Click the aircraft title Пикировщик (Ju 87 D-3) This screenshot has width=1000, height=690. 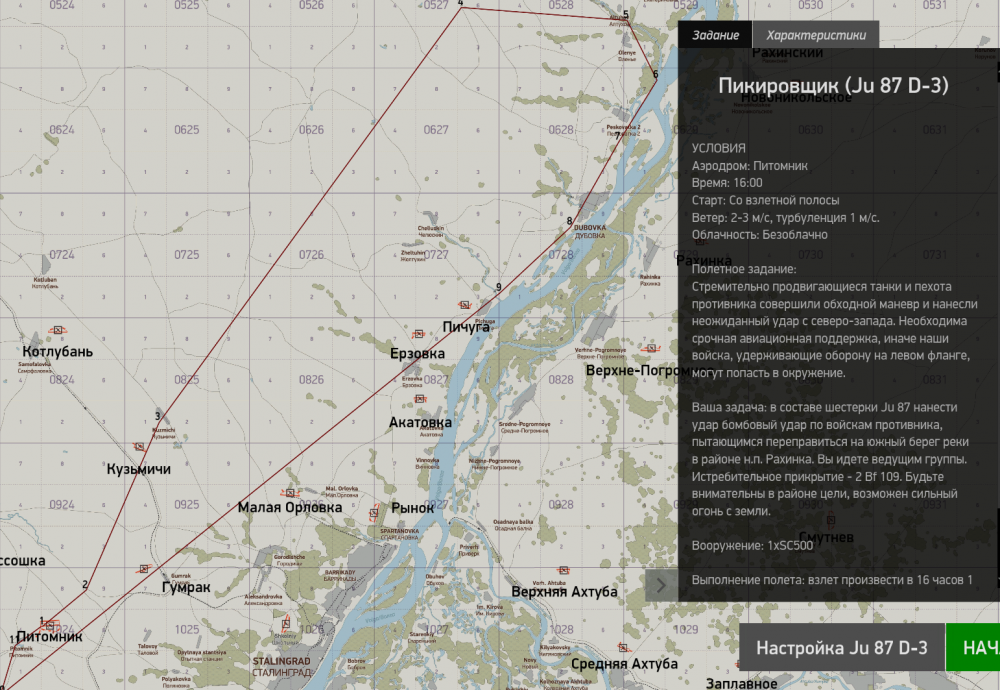coord(833,85)
